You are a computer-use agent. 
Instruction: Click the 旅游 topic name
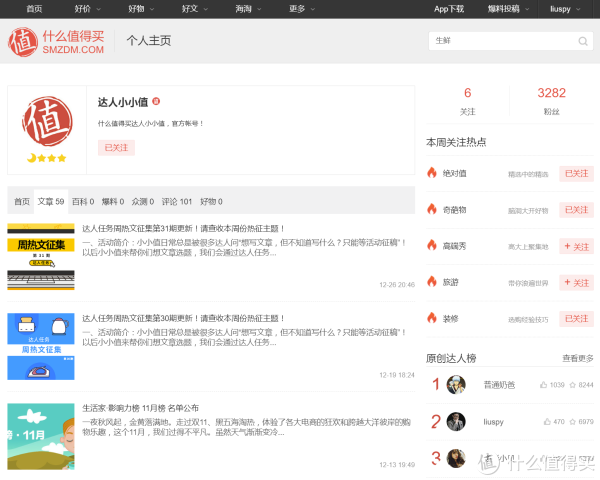coord(450,282)
